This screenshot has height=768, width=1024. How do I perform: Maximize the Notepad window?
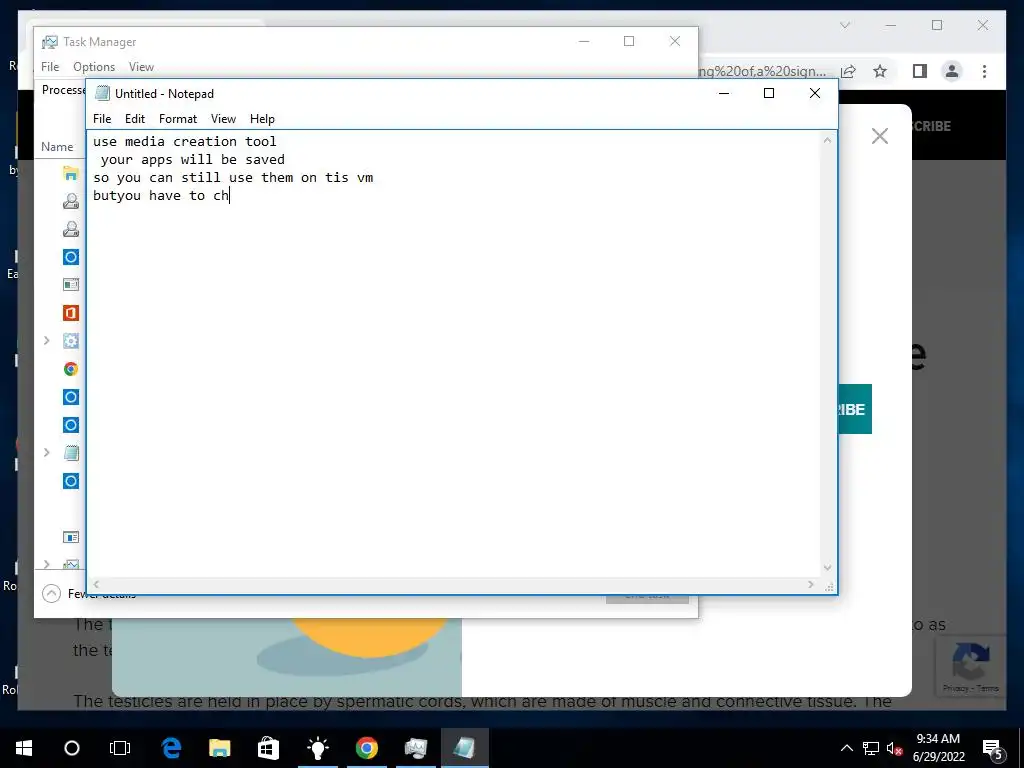click(x=769, y=93)
